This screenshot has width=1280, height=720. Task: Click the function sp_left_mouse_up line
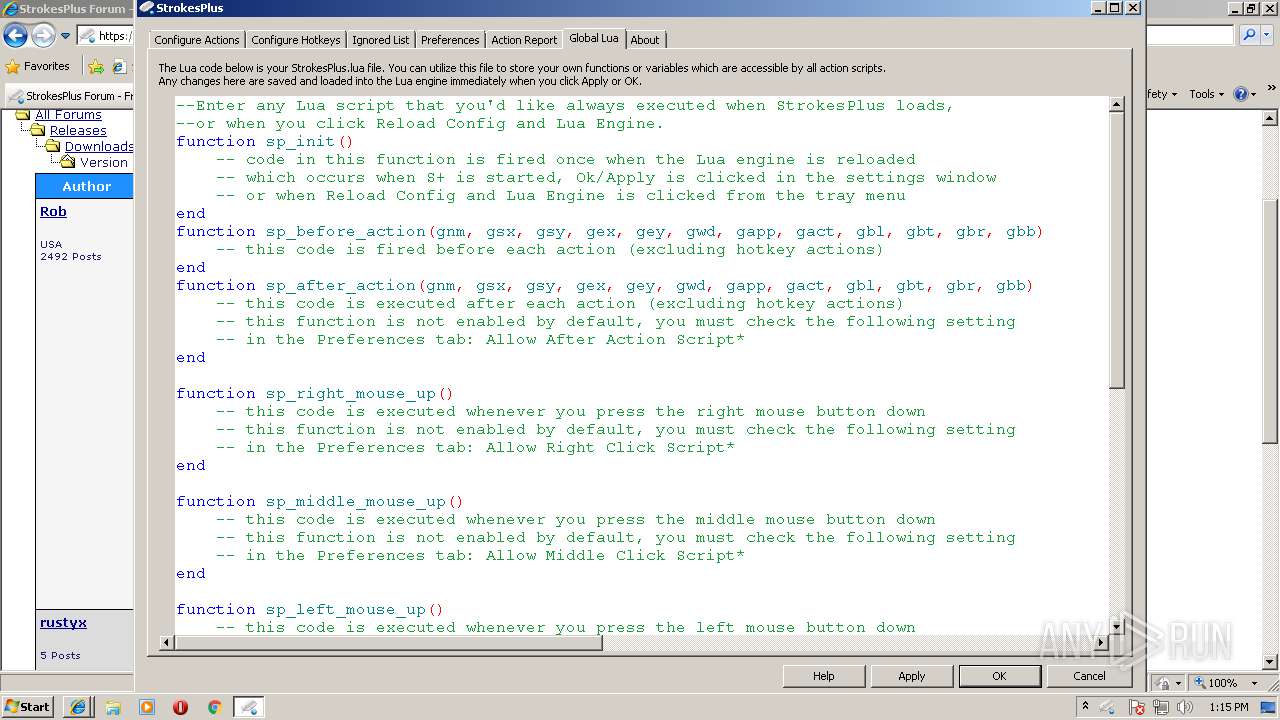tap(310, 609)
